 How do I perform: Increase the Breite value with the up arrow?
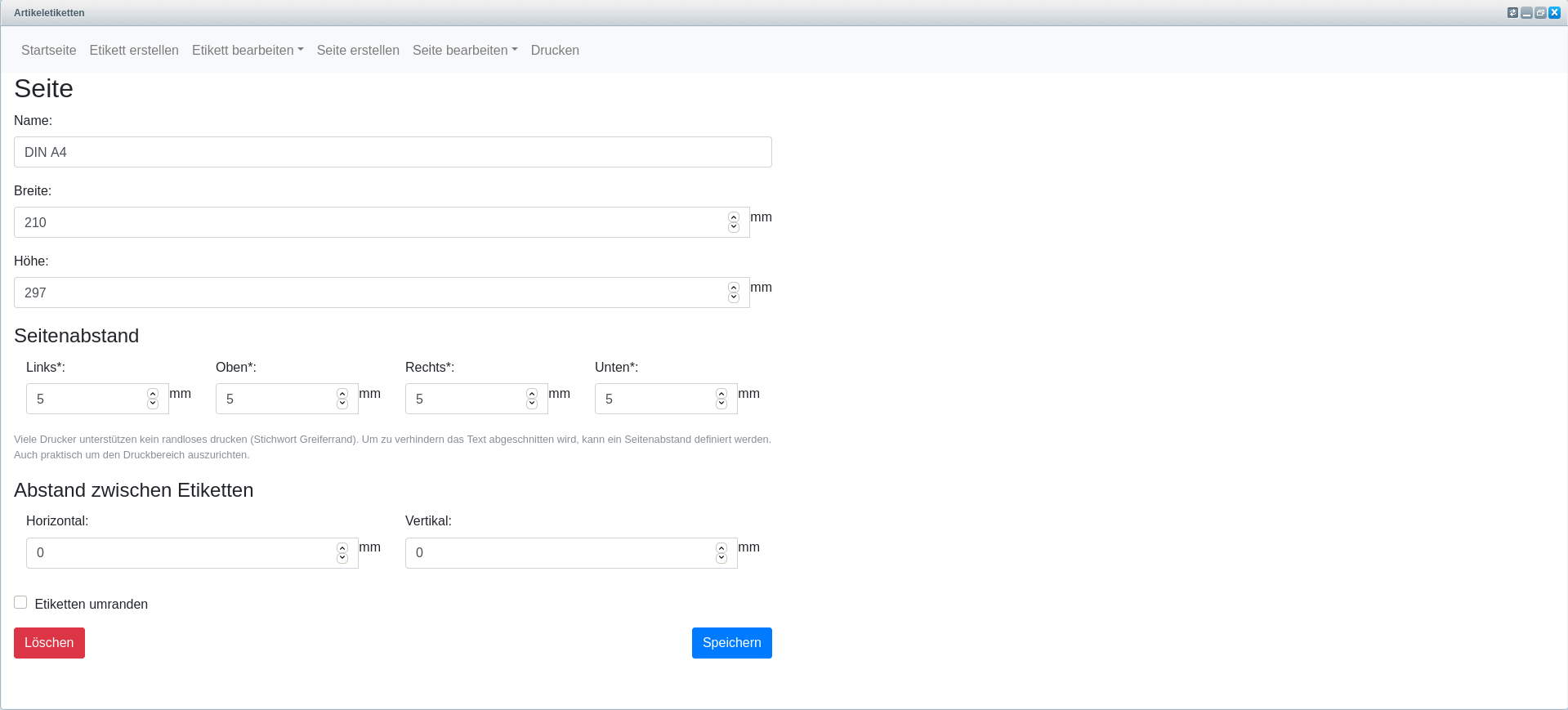pos(734,217)
